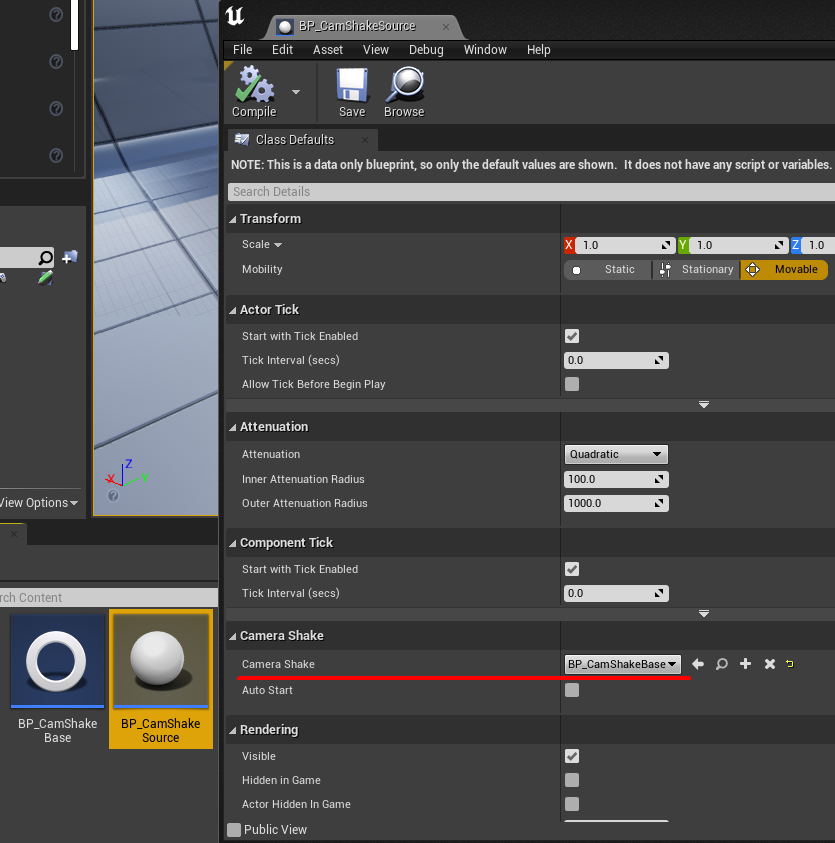Click the add-folder plus icon in left panel
835x843 pixels.
(69, 258)
